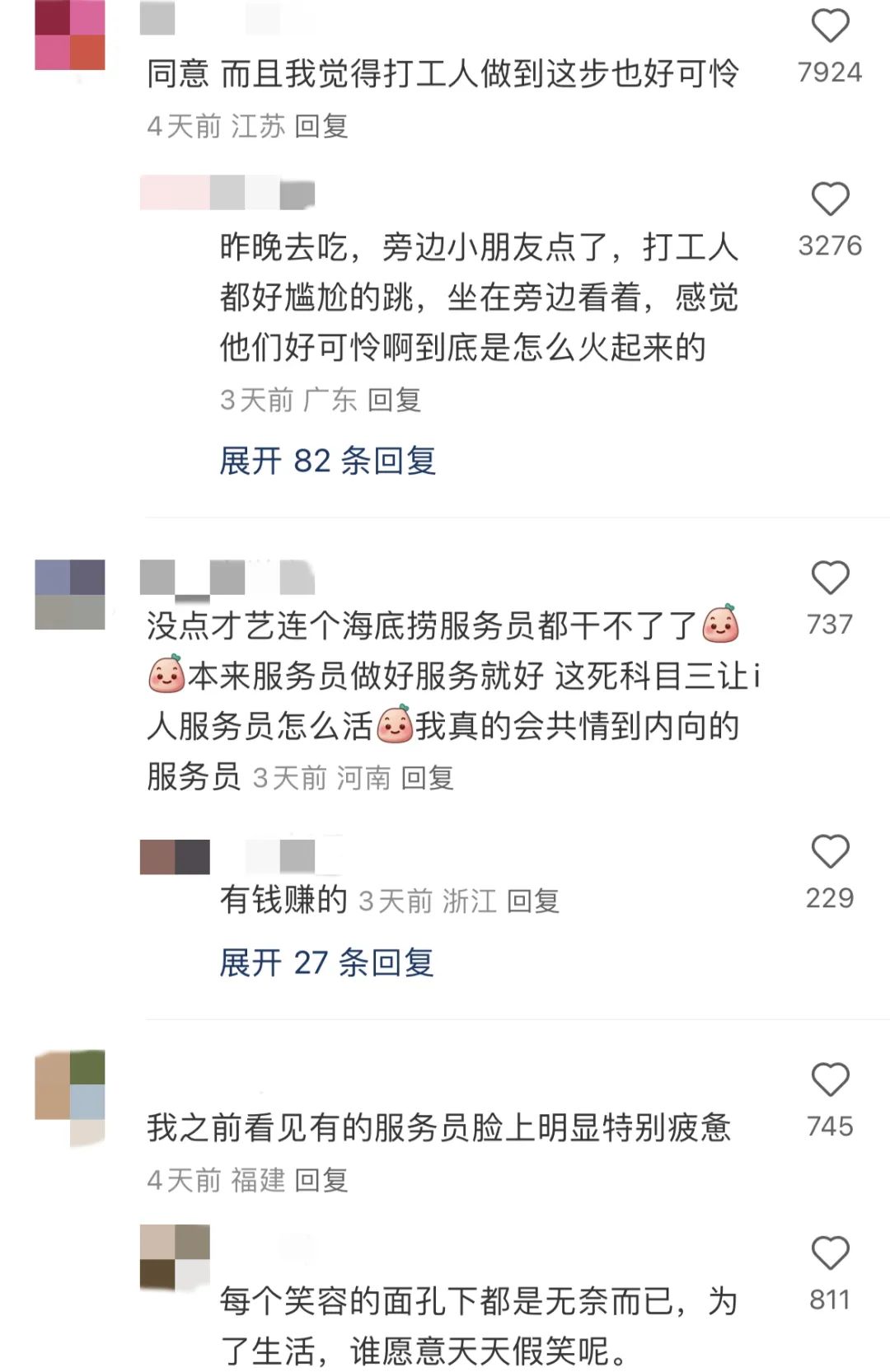Image resolution: width=890 pixels, height=1372 pixels.
Task: Like the comment with 7924 likes
Action: 830,26
